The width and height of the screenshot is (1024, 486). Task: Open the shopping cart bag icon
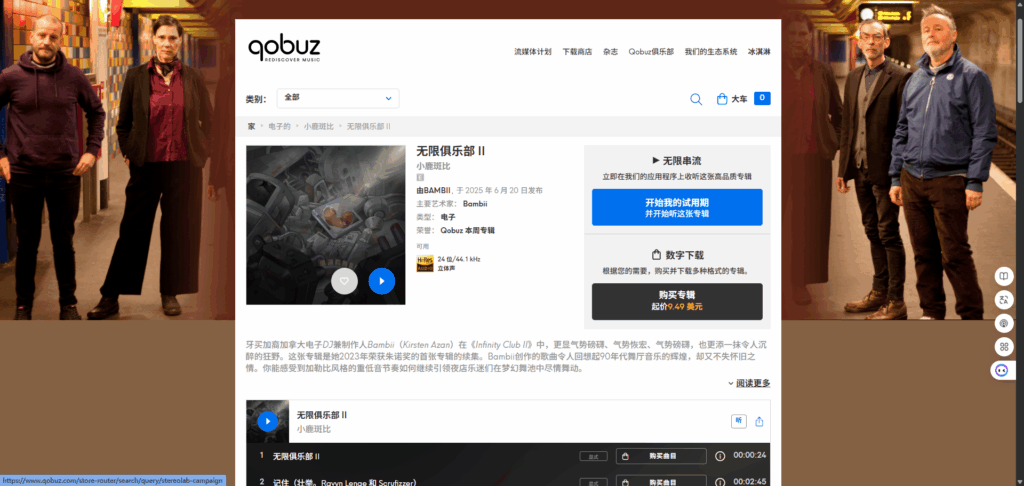click(722, 99)
